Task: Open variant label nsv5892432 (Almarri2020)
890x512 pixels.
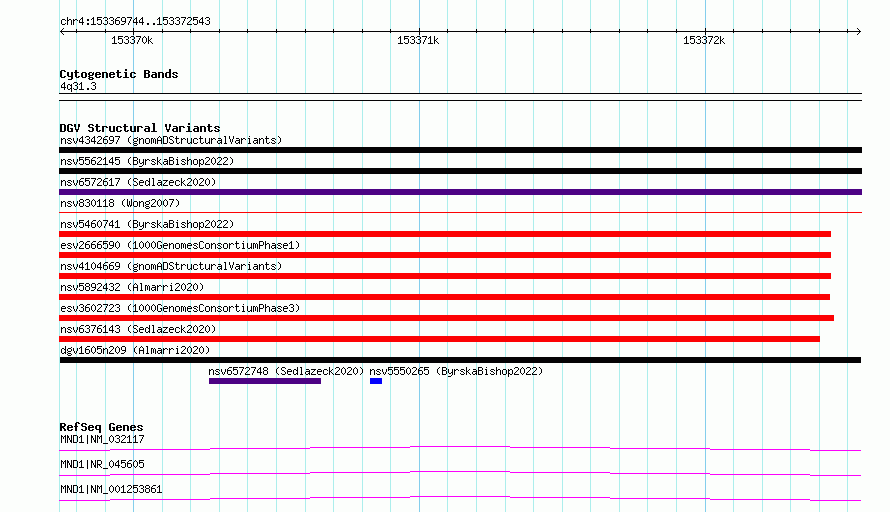Action: [x=132, y=287]
